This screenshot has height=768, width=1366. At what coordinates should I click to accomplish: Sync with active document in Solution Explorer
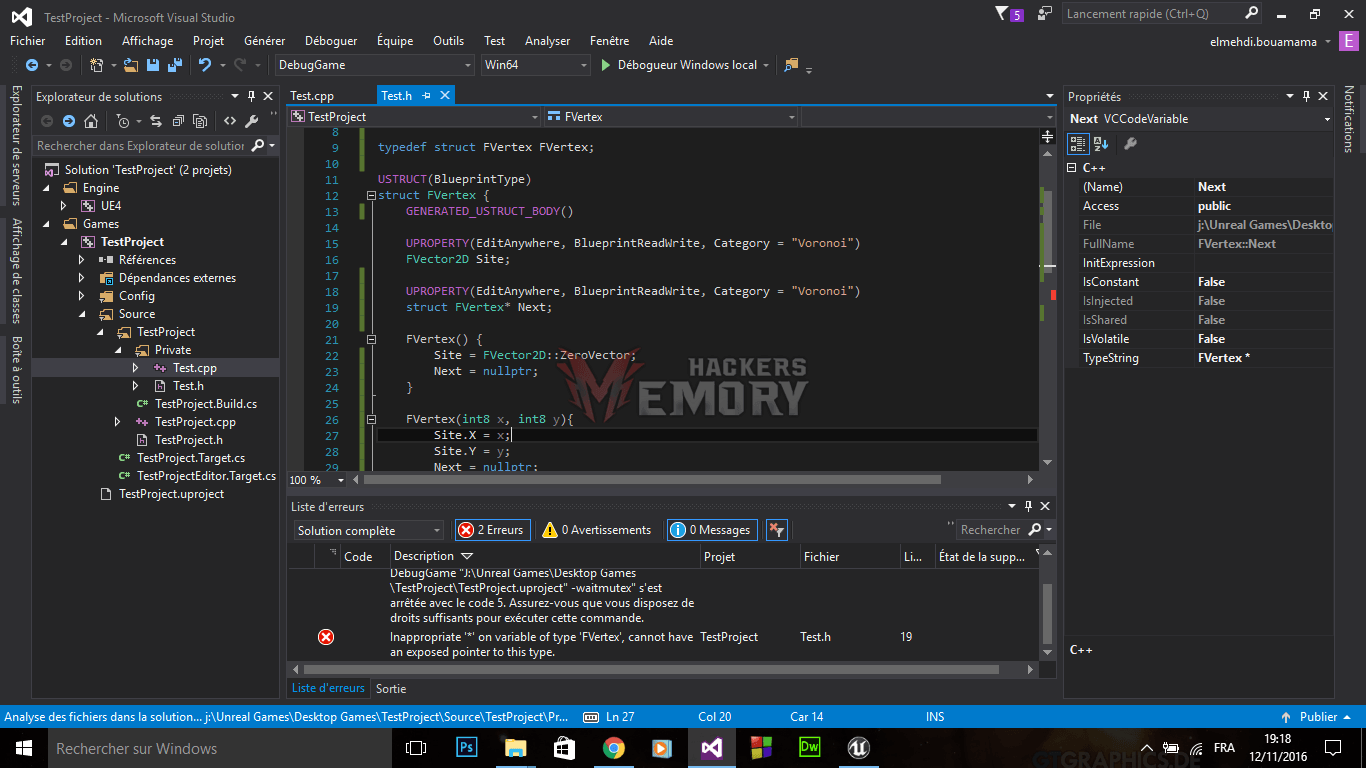point(156,121)
